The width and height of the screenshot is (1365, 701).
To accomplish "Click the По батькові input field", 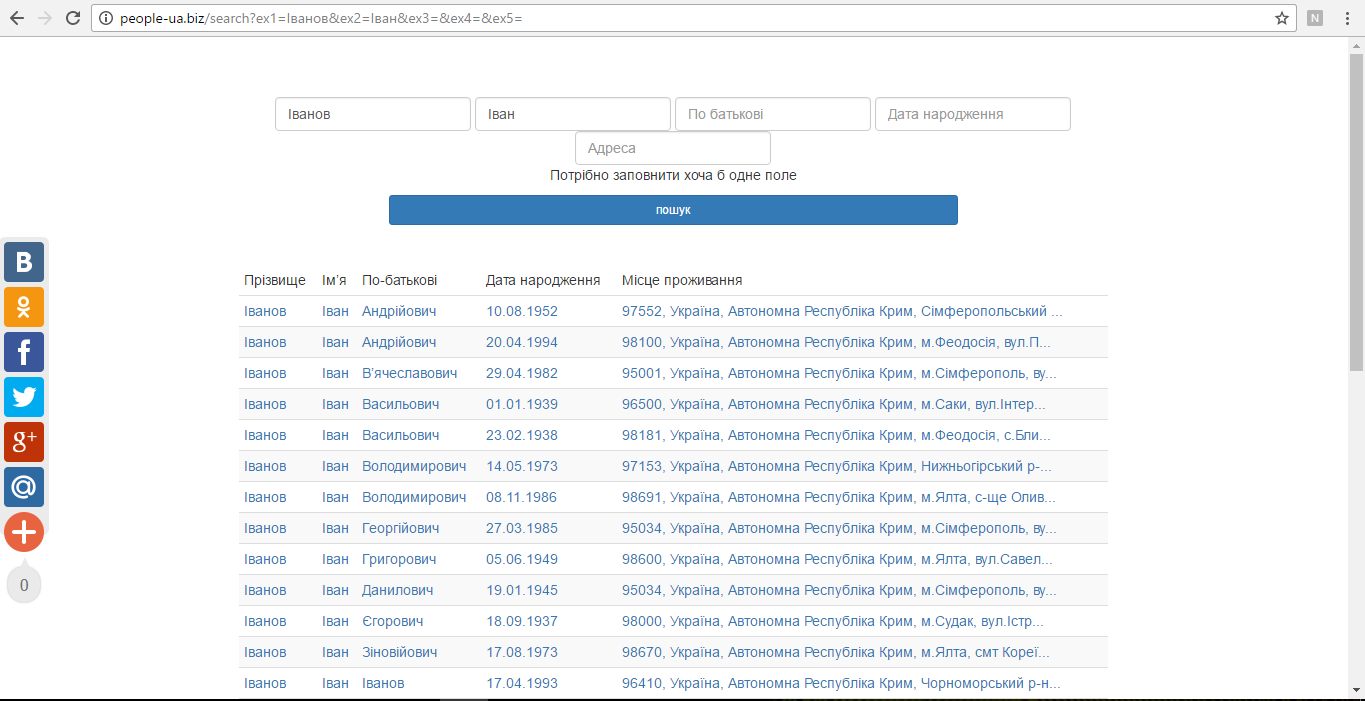I will coord(772,114).
